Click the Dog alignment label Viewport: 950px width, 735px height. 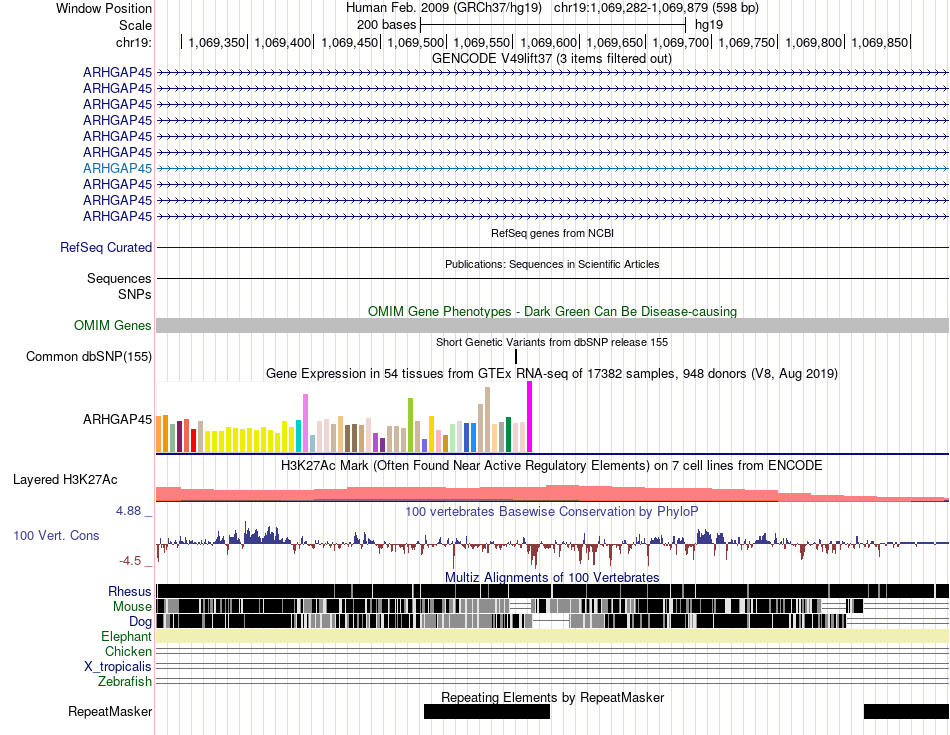[140, 622]
